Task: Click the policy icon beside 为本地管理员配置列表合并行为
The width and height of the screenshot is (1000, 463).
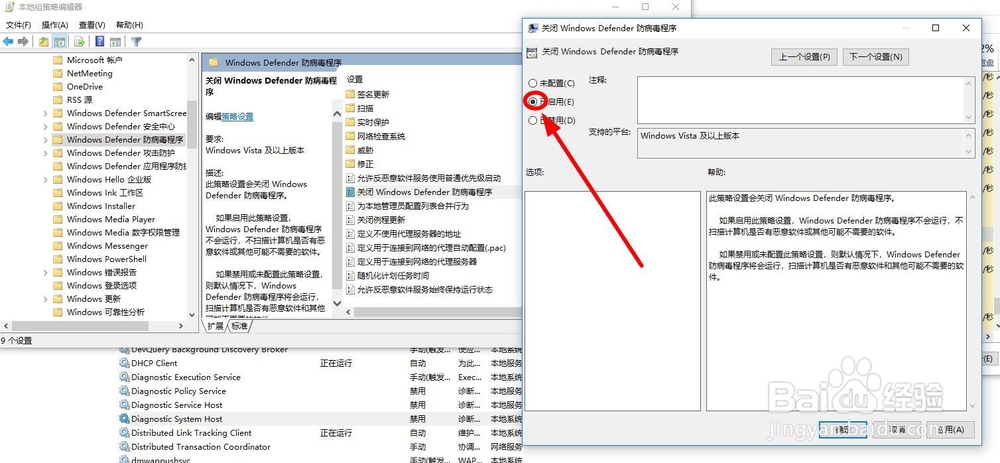Action: (x=350, y=206)
